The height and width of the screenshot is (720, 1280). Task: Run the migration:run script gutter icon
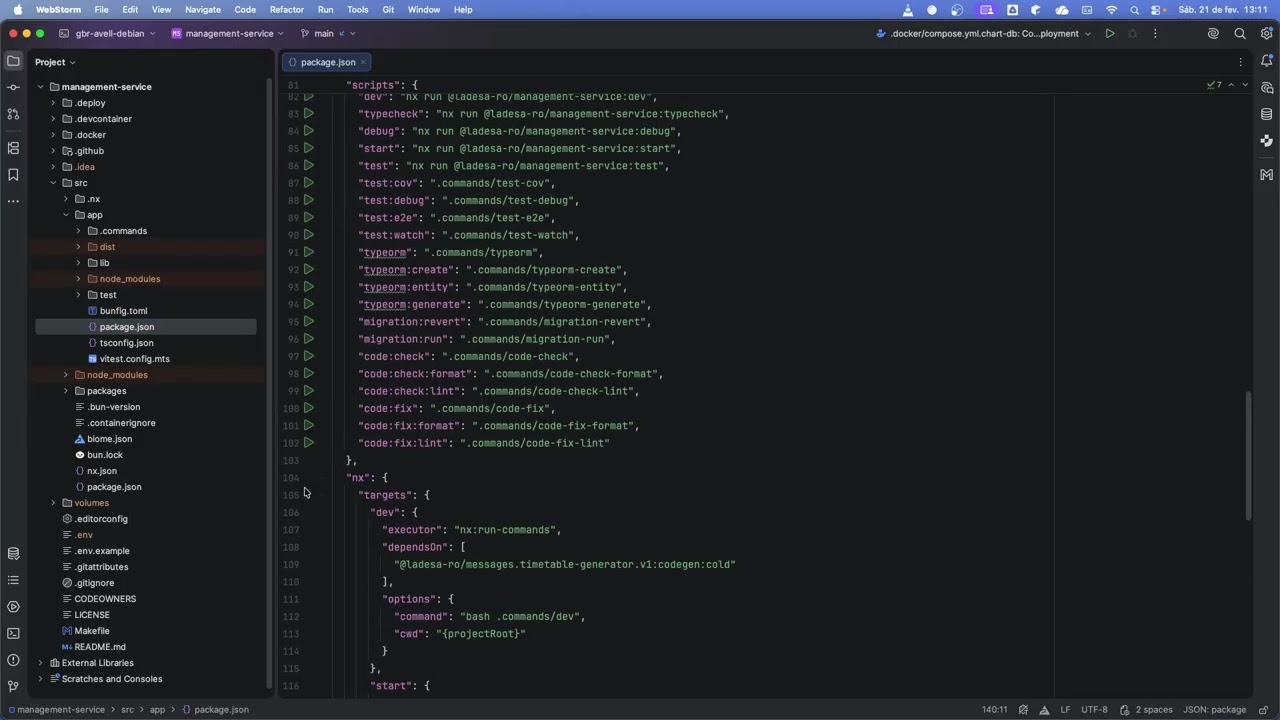coord(309,339)
